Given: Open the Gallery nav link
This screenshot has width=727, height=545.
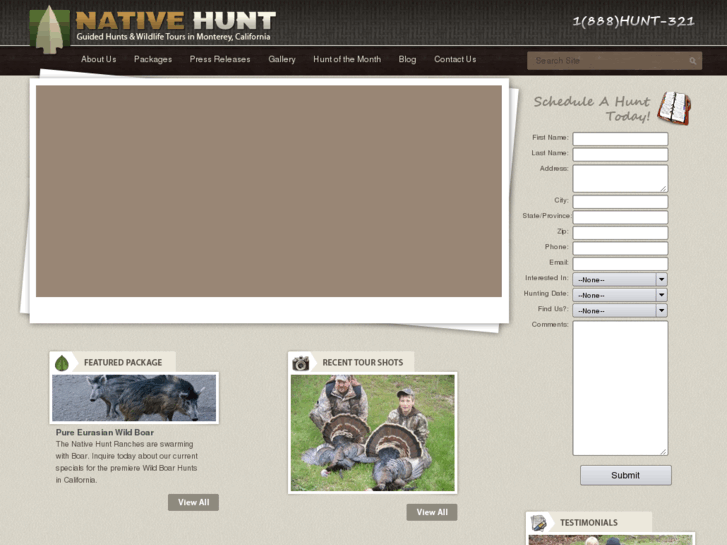Looking at the screenshot, I should click(x=282, y=59).
